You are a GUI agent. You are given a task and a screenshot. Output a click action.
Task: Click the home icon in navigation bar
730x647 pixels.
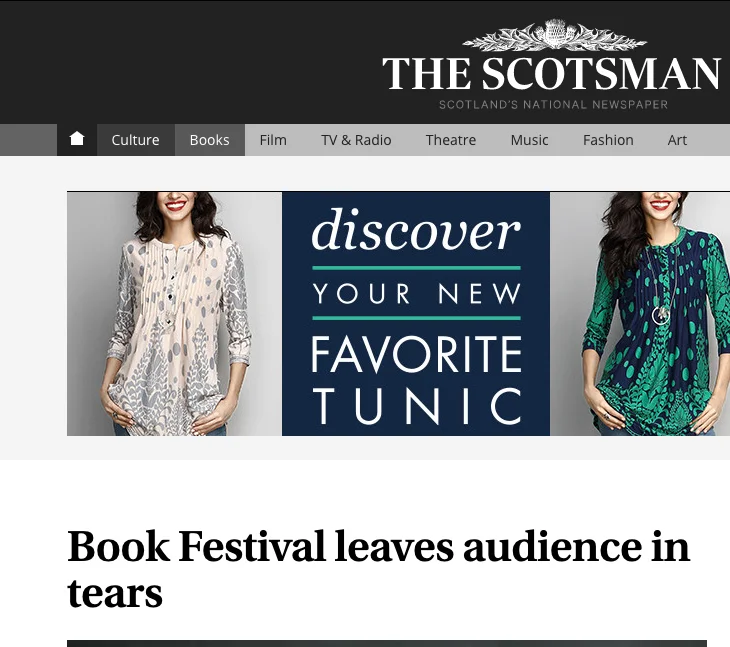tap(77, 139)
